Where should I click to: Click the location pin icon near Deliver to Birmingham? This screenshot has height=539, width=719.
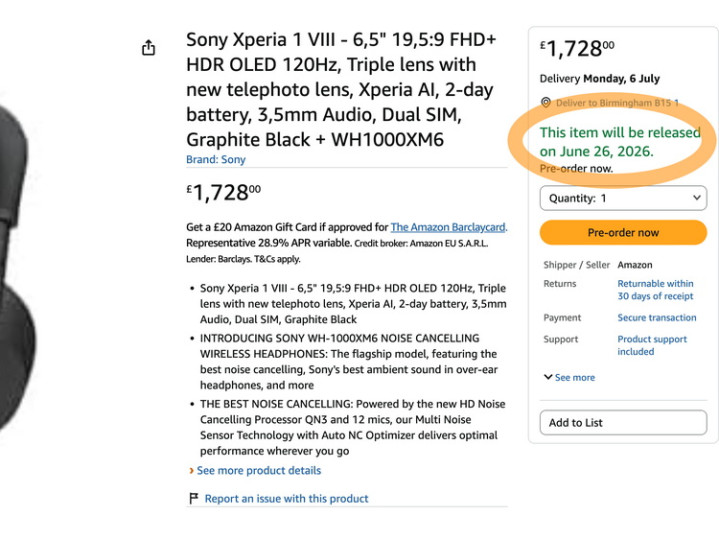point(546,102)
